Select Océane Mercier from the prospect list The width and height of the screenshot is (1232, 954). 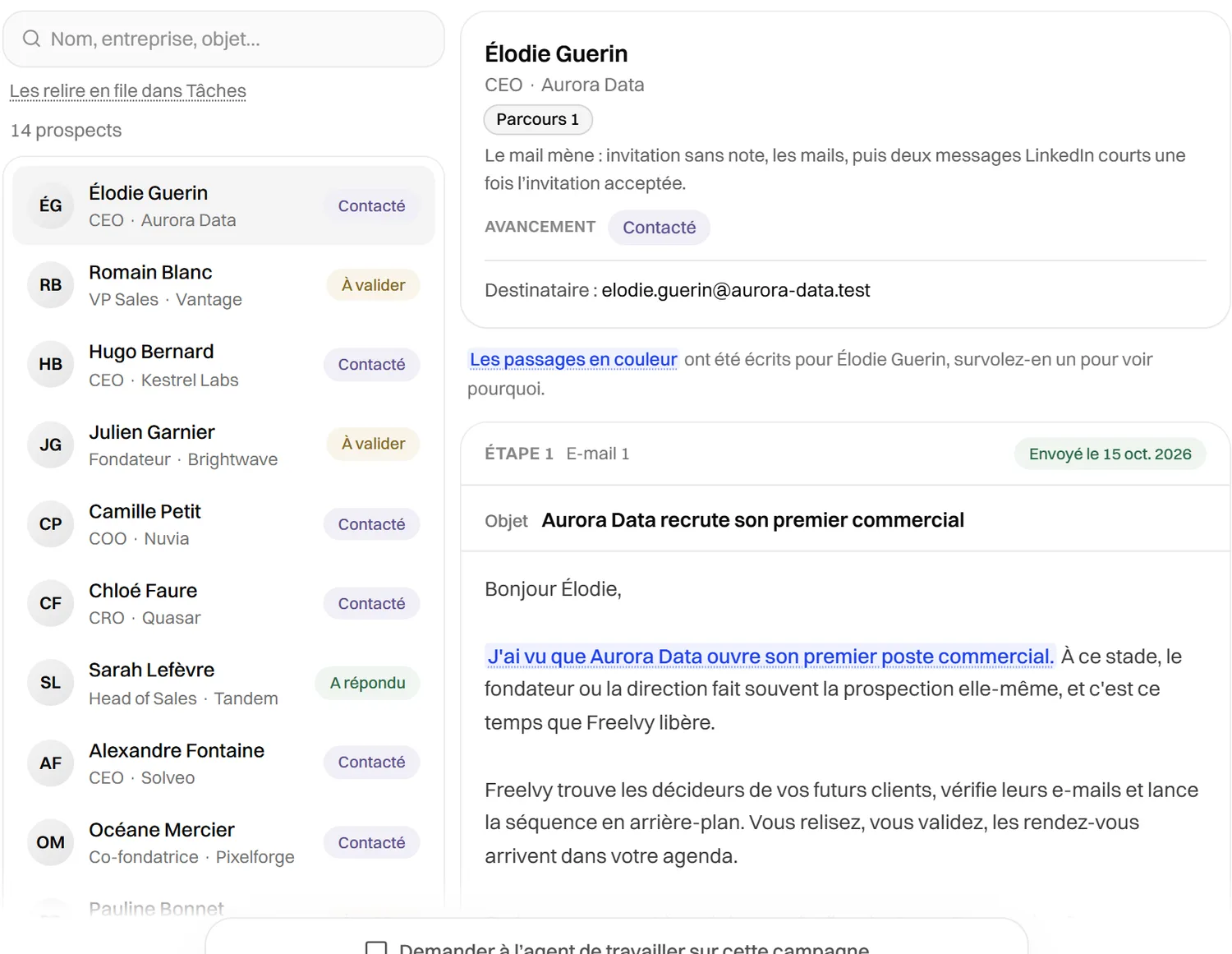[x=223, y=842]
